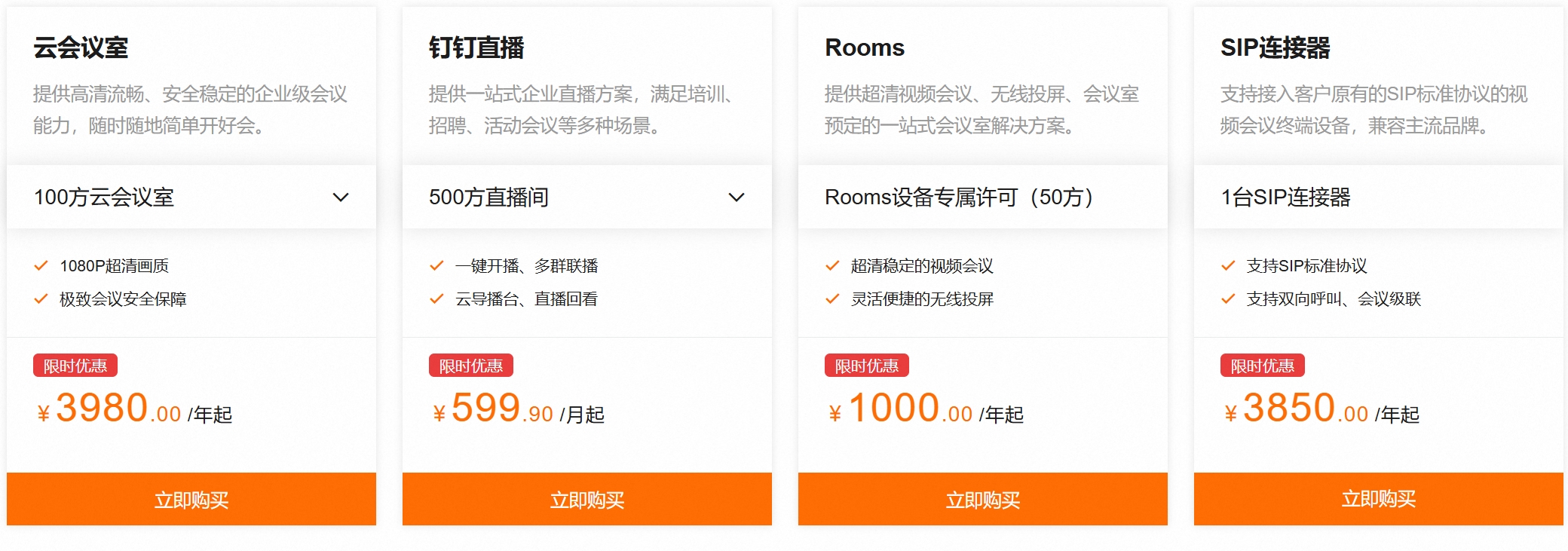This screenshot has height=551, width=1568.
Task: Select the 100方云会议室 plan selector
Action: pyautogui.click(x=191, y=197)
